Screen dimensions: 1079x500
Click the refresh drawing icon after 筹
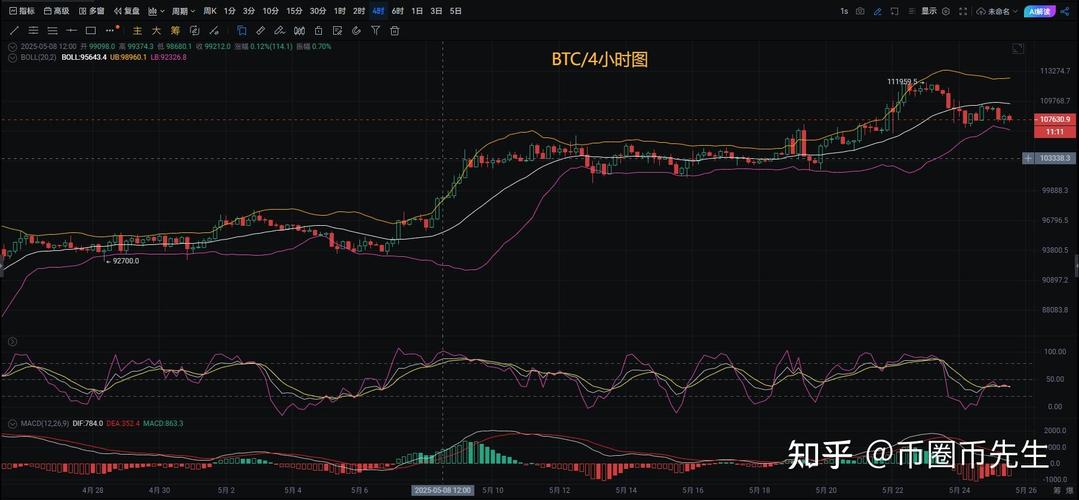195,31
